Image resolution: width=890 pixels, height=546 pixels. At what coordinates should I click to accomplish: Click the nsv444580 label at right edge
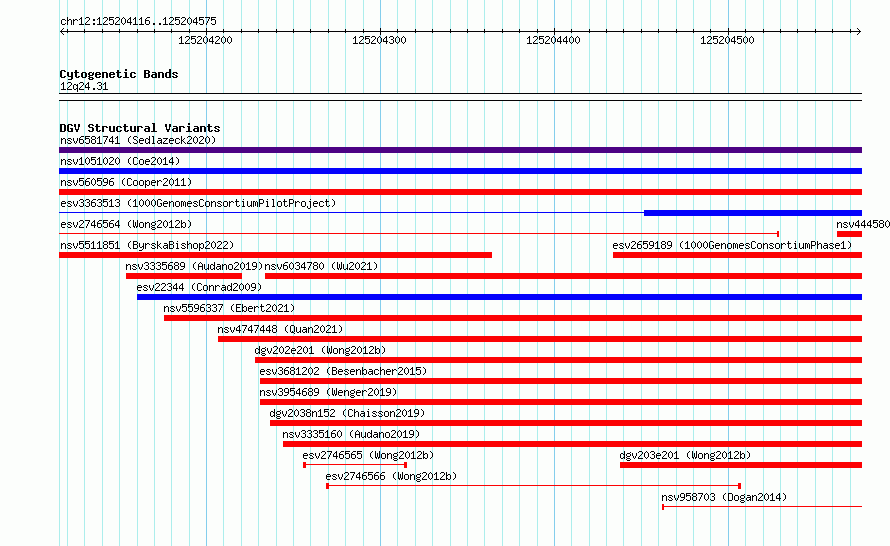tap(863, 224)
